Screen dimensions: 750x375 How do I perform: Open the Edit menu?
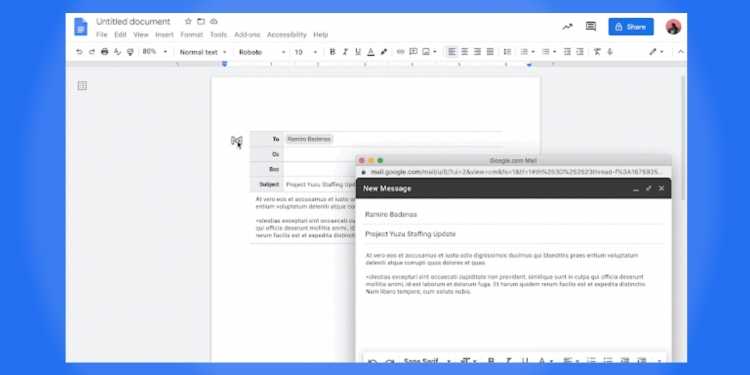pyautogui.click(x=120, y=35)
